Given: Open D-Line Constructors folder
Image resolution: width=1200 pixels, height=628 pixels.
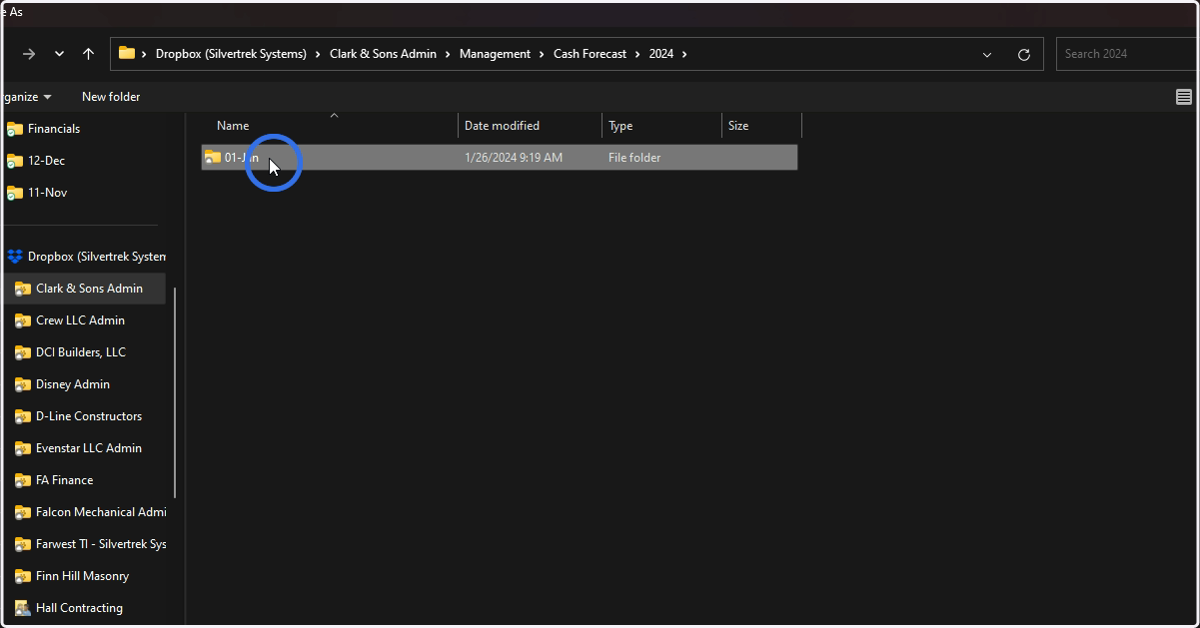Looking at the screenshot, I should click(89, 417).
